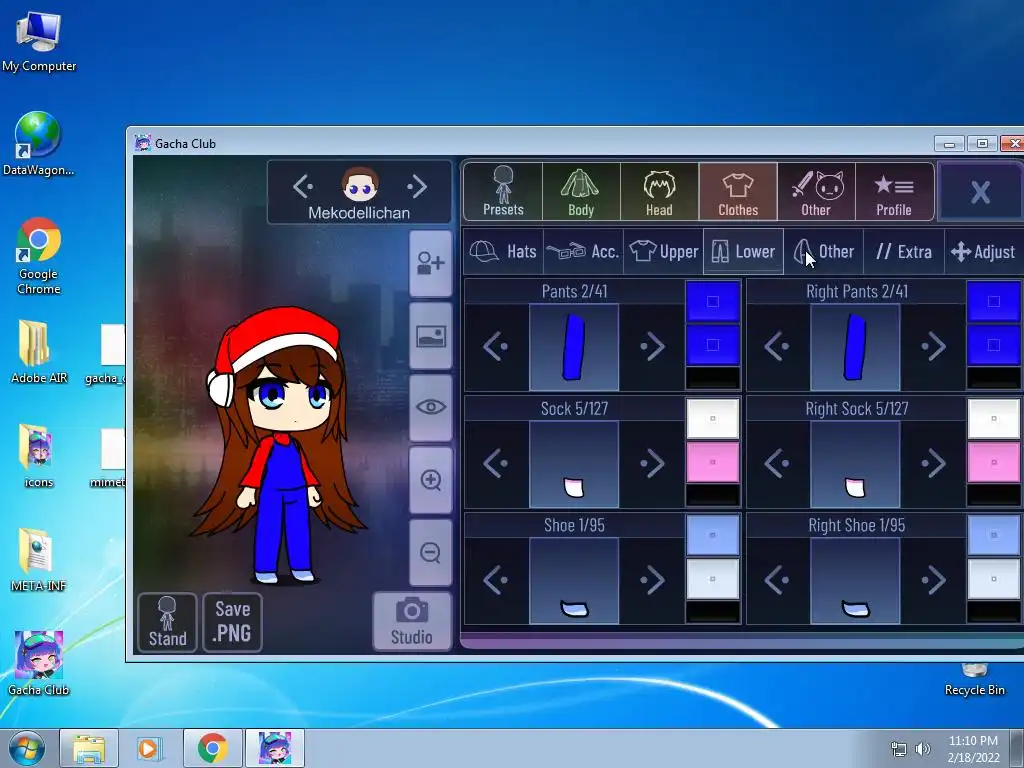The image size is (1024, 768).
Task: Select next Sock style
Action: pos(652,464)
